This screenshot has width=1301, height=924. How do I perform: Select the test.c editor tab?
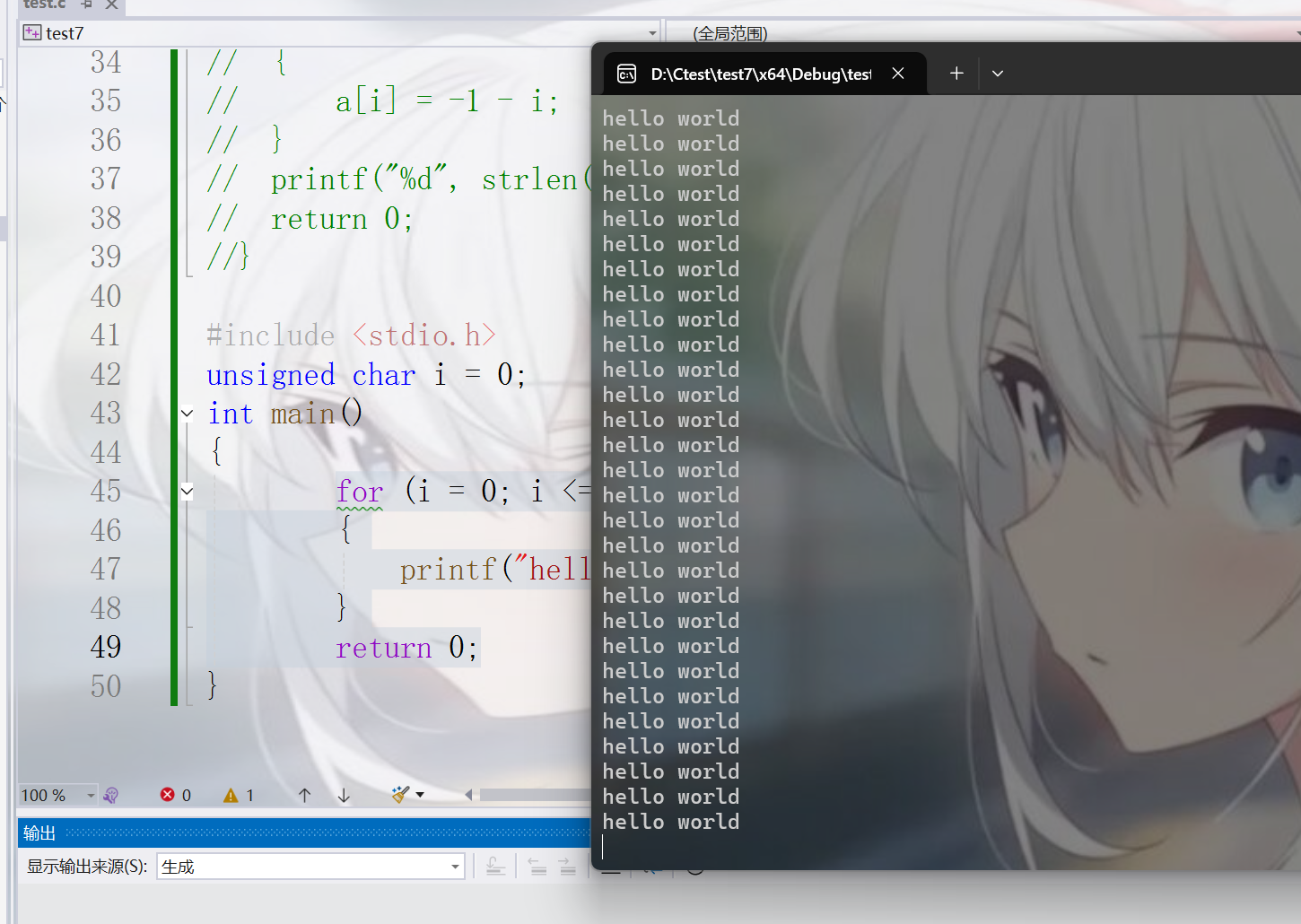click(x=45, y=4)
